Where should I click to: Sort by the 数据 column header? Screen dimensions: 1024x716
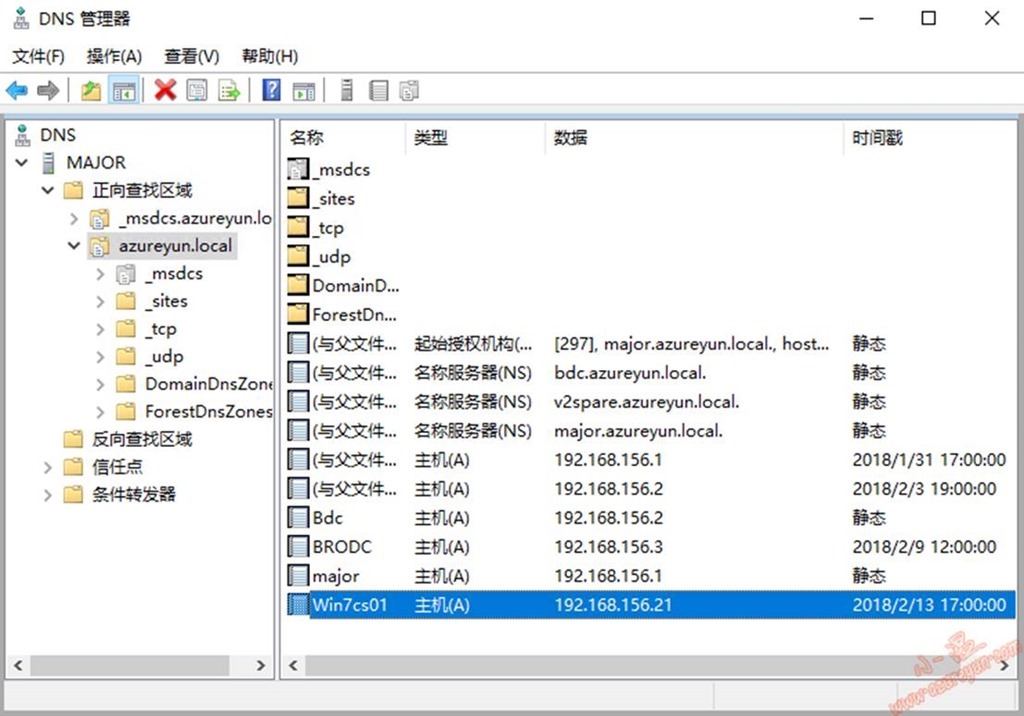click(x=694, y=138)
